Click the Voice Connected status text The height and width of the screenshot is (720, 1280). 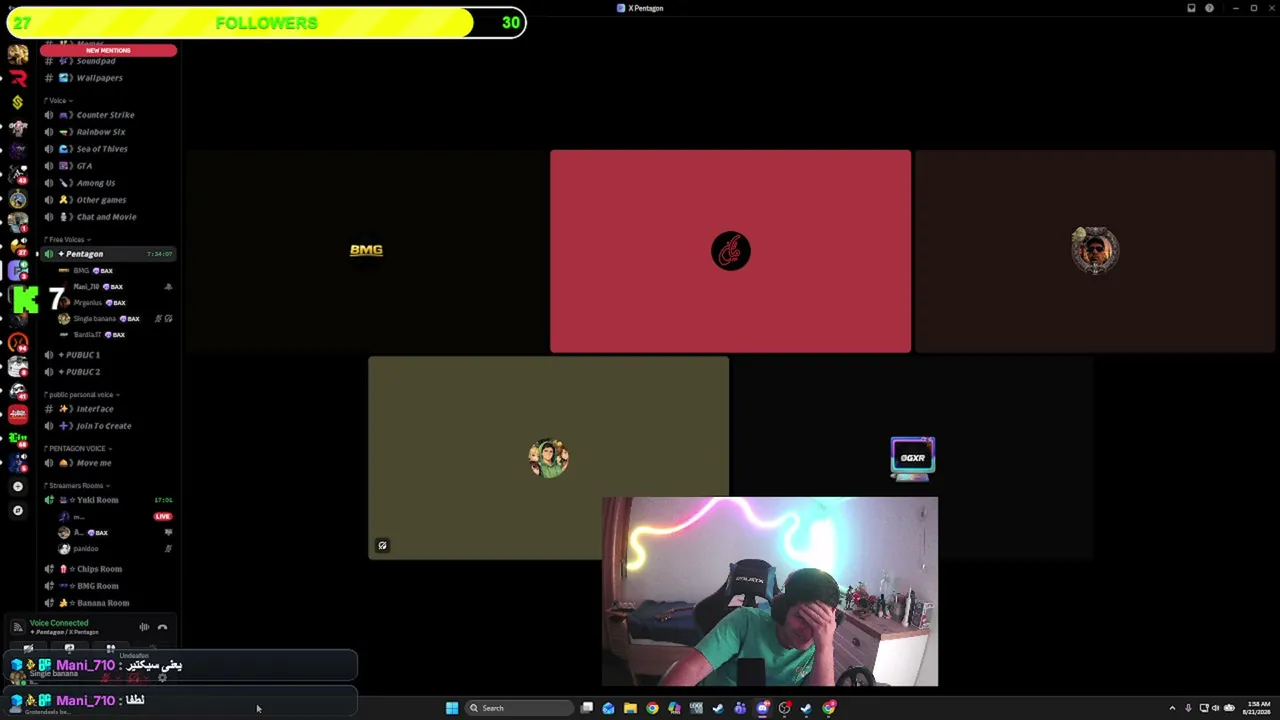coord(59,623)
